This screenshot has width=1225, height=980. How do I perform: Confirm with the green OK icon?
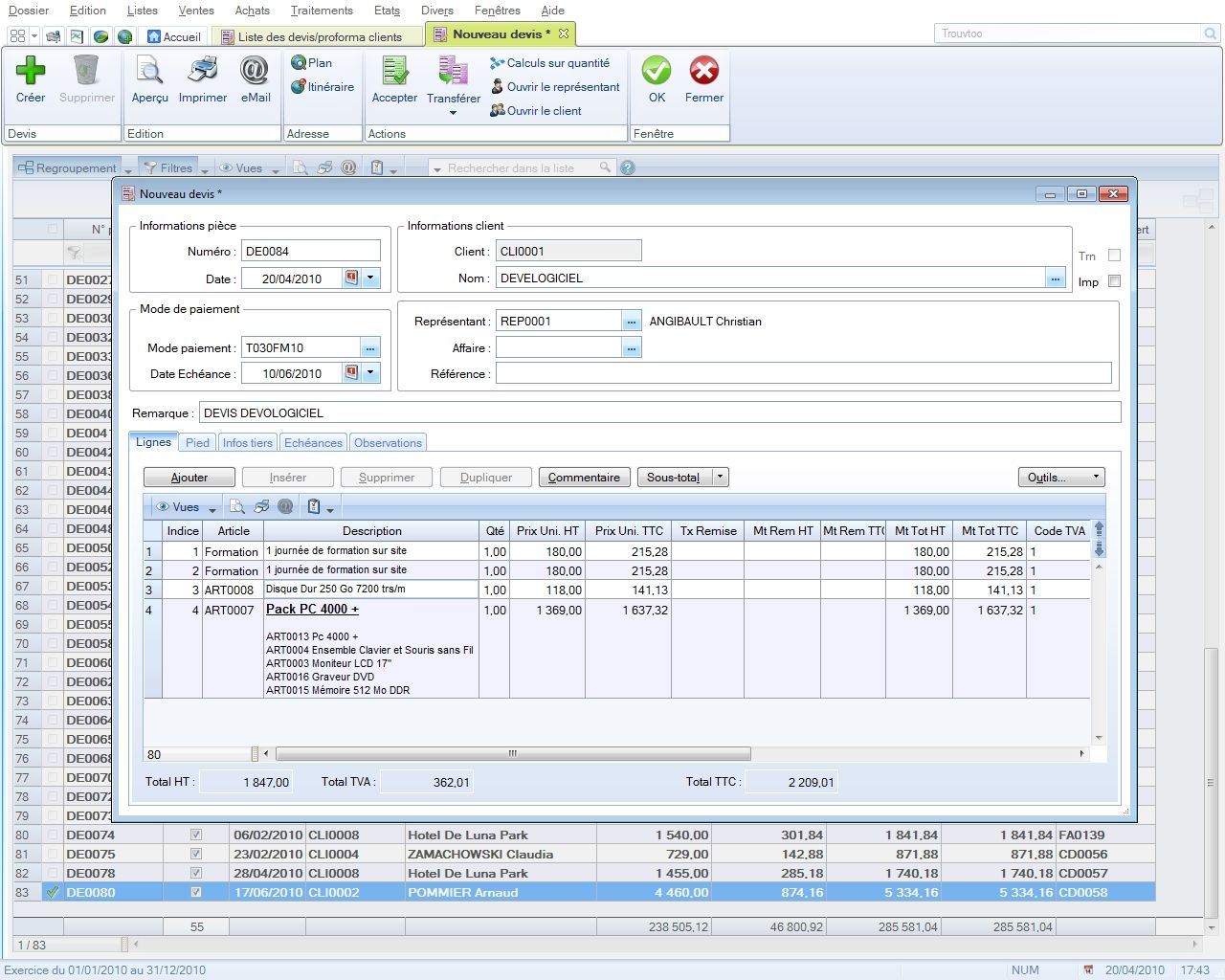(x=657, y=72)
